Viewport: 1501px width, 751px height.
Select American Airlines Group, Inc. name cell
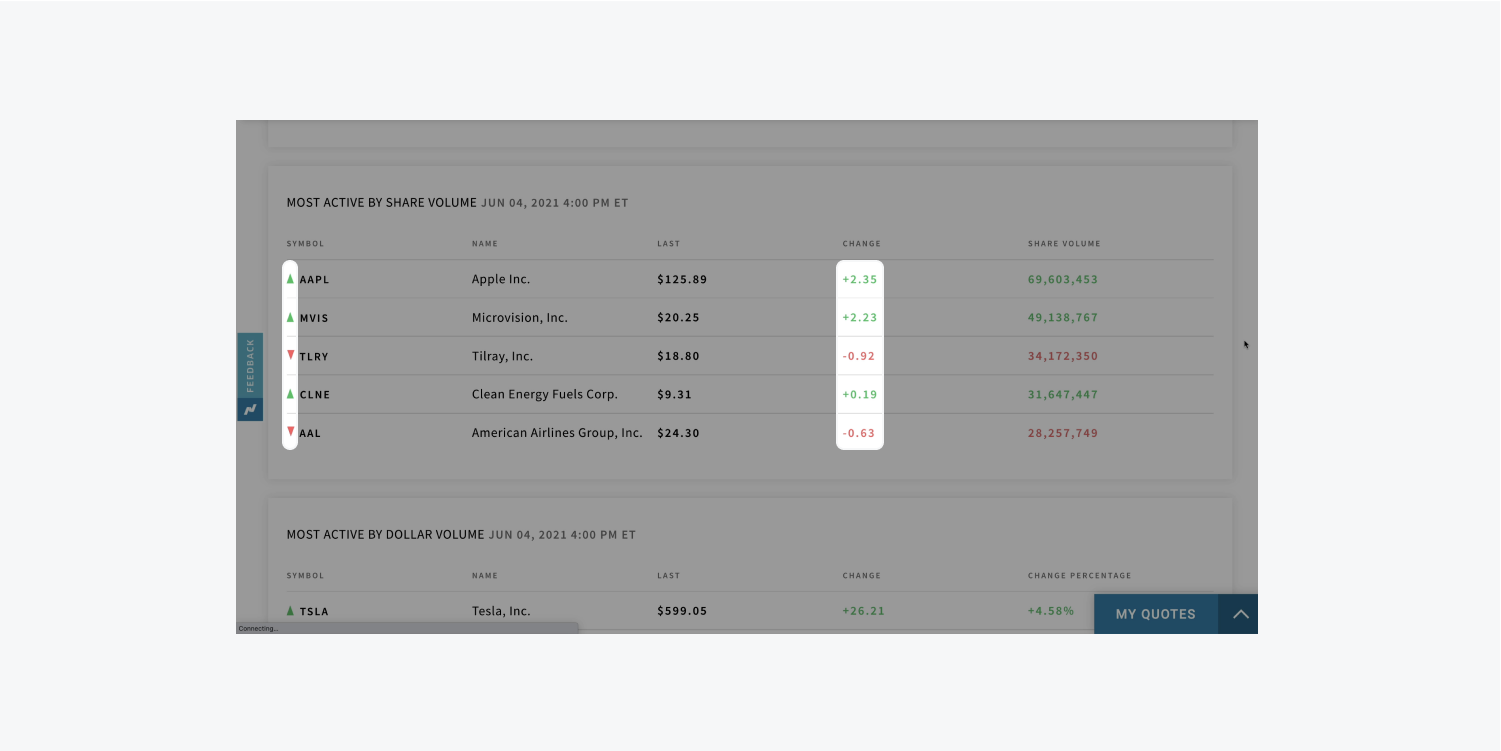557,433
